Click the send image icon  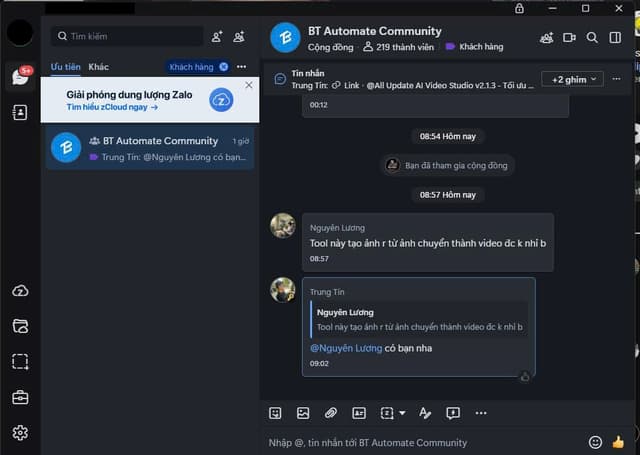tap(303, 413)
